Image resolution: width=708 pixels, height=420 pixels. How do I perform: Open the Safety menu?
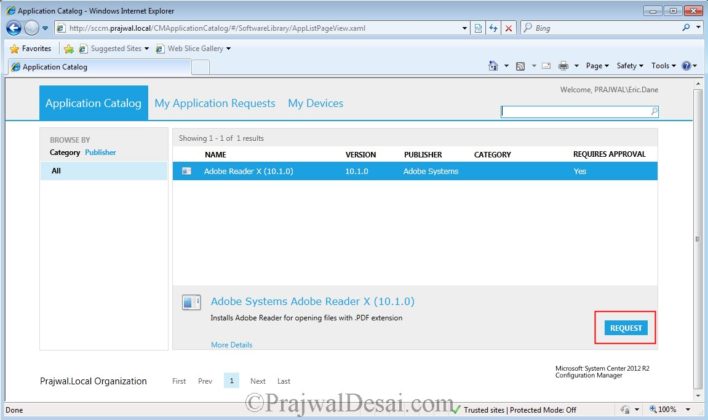[x=630, y=66]
